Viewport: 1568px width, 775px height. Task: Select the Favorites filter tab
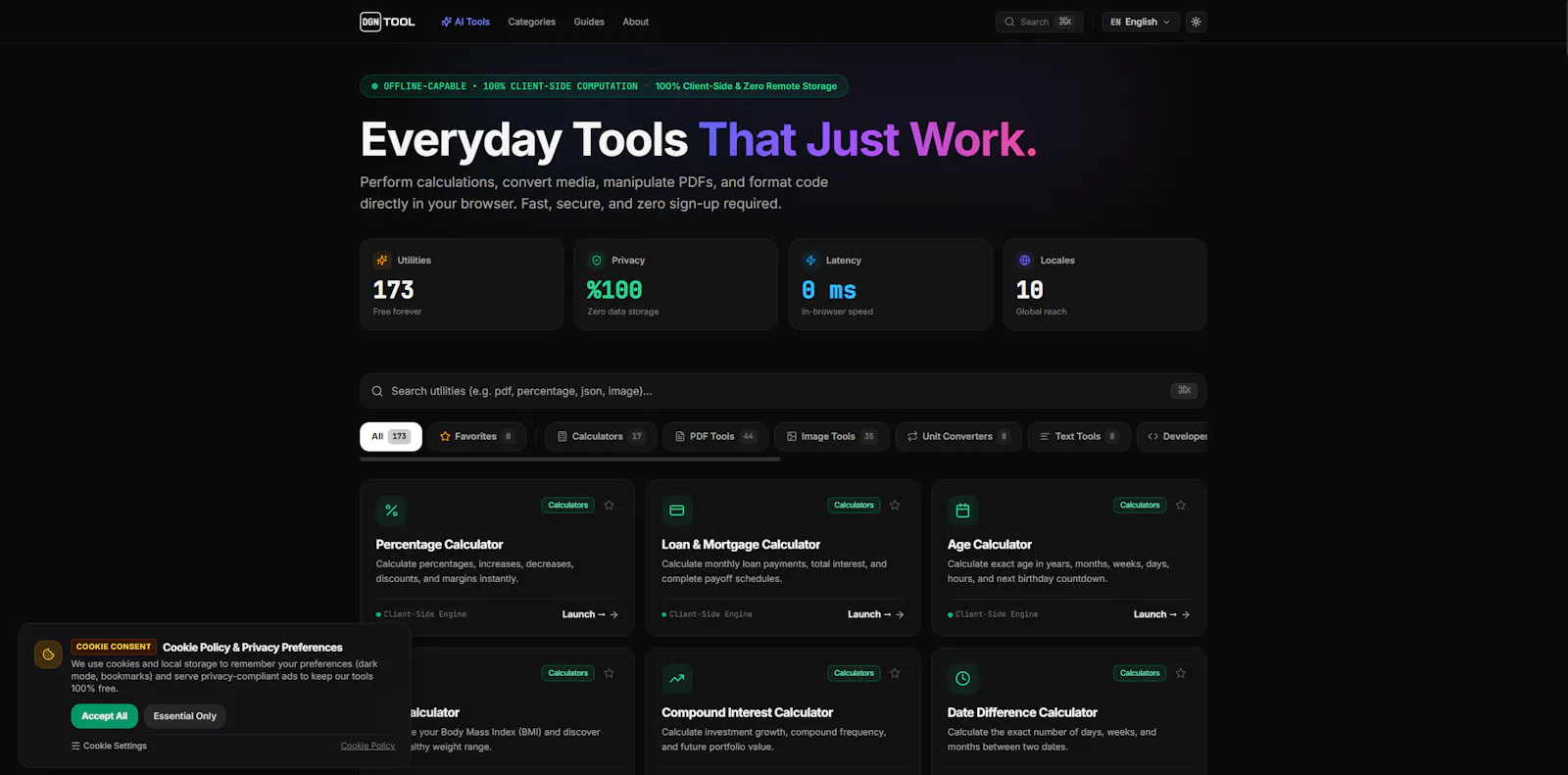coord(477,437)
